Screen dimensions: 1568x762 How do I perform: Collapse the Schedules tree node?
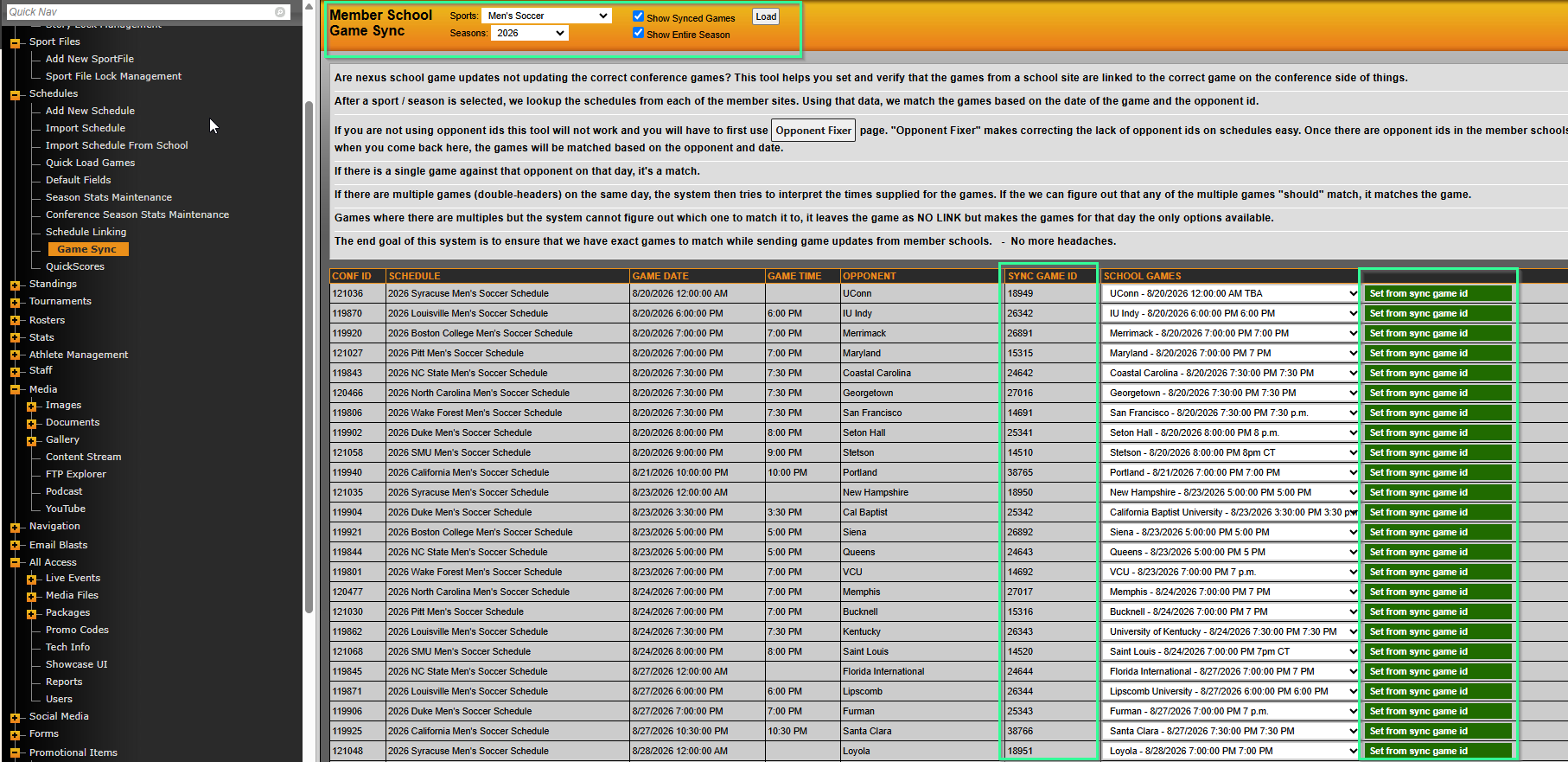click(x=15, y=94)
